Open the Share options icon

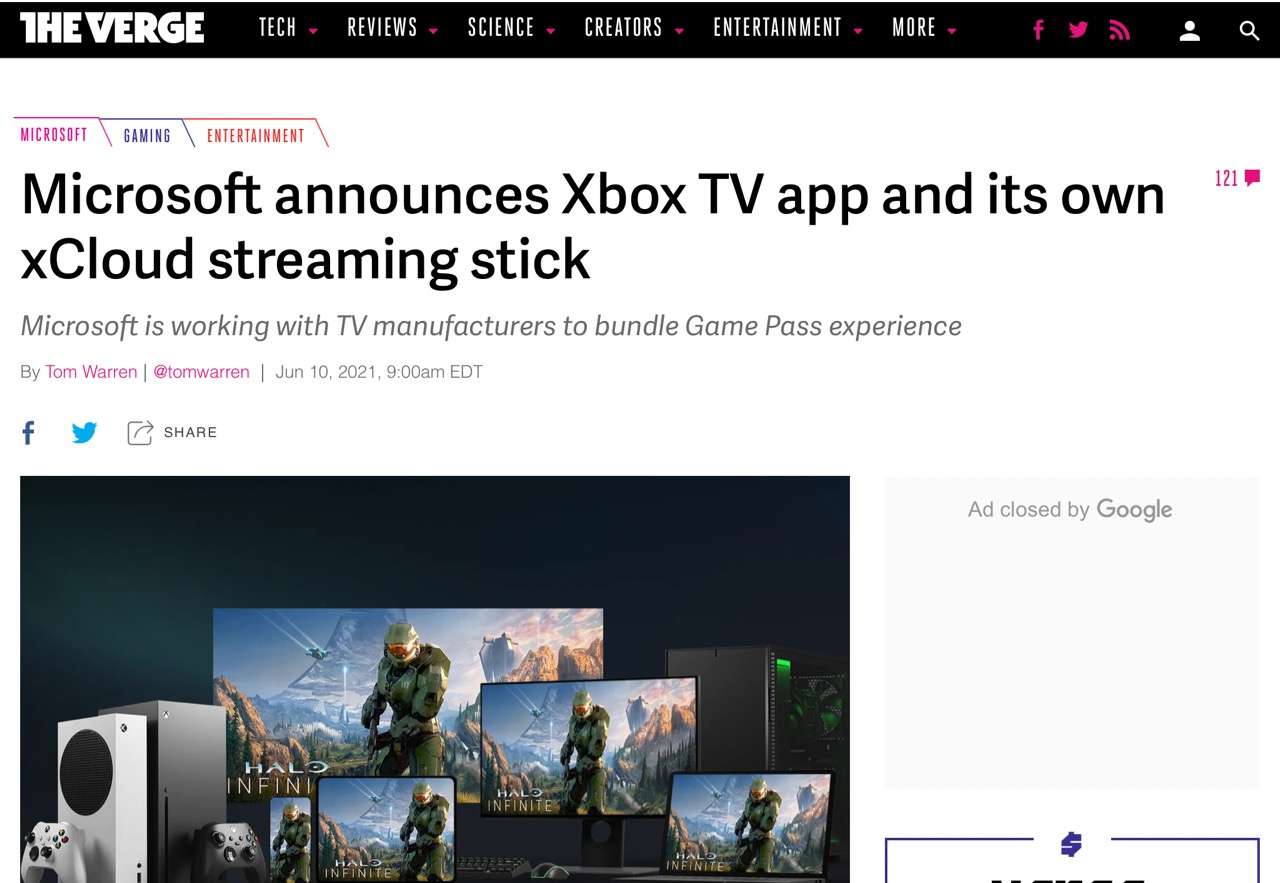[x=140, y=432]
